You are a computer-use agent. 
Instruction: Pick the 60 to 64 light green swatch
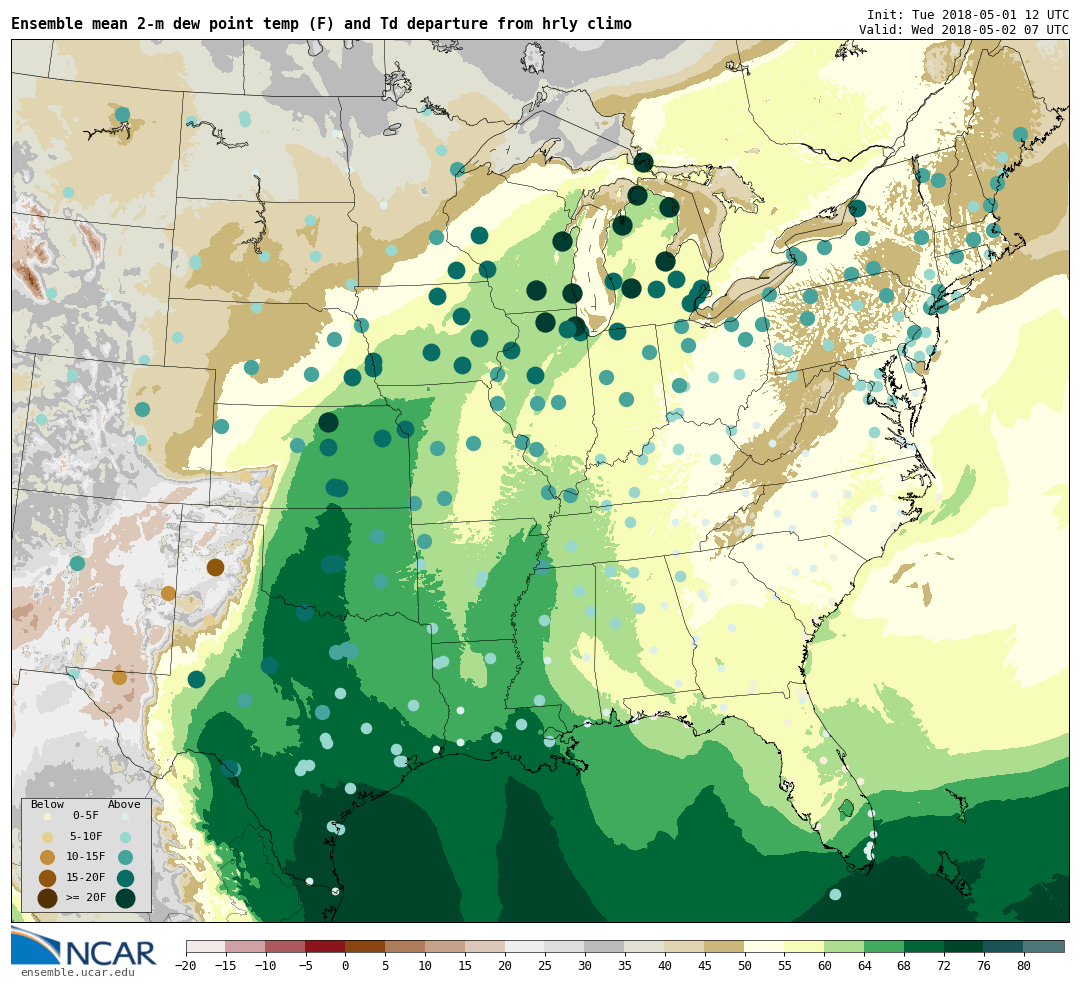pyautogui.click(x=845, y=947)
